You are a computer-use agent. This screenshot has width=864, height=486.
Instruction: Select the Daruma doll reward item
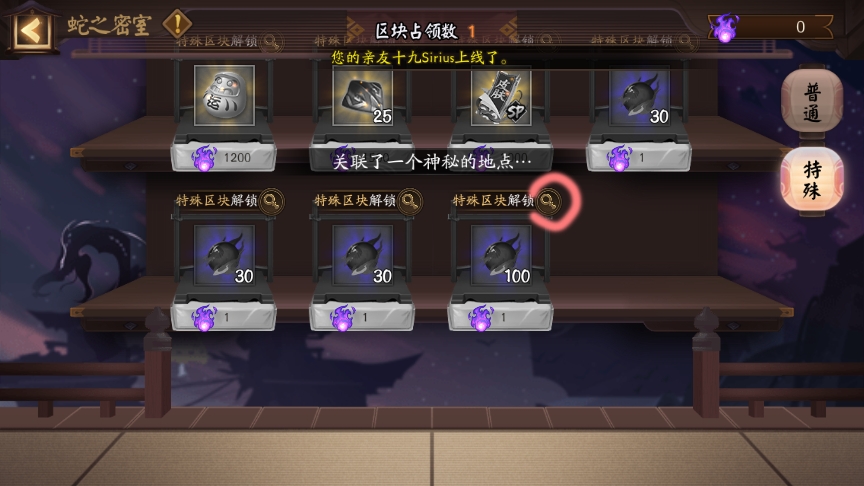(224, 95)
